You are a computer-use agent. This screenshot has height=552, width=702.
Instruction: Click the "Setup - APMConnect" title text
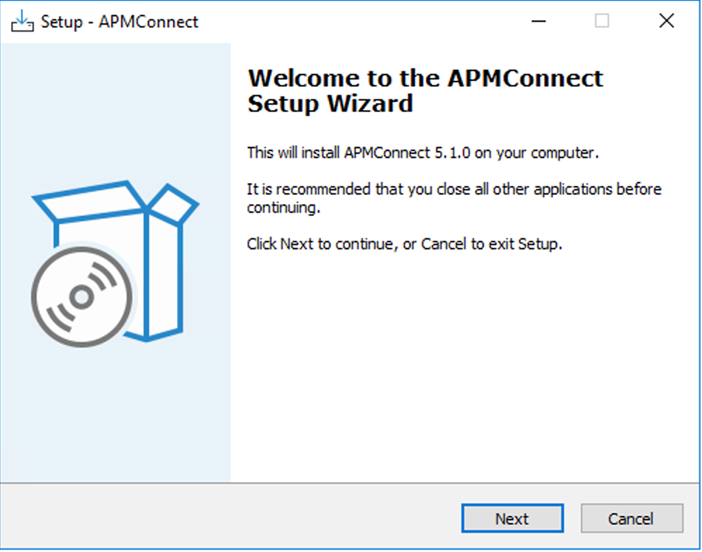click(x=120, y=21)
